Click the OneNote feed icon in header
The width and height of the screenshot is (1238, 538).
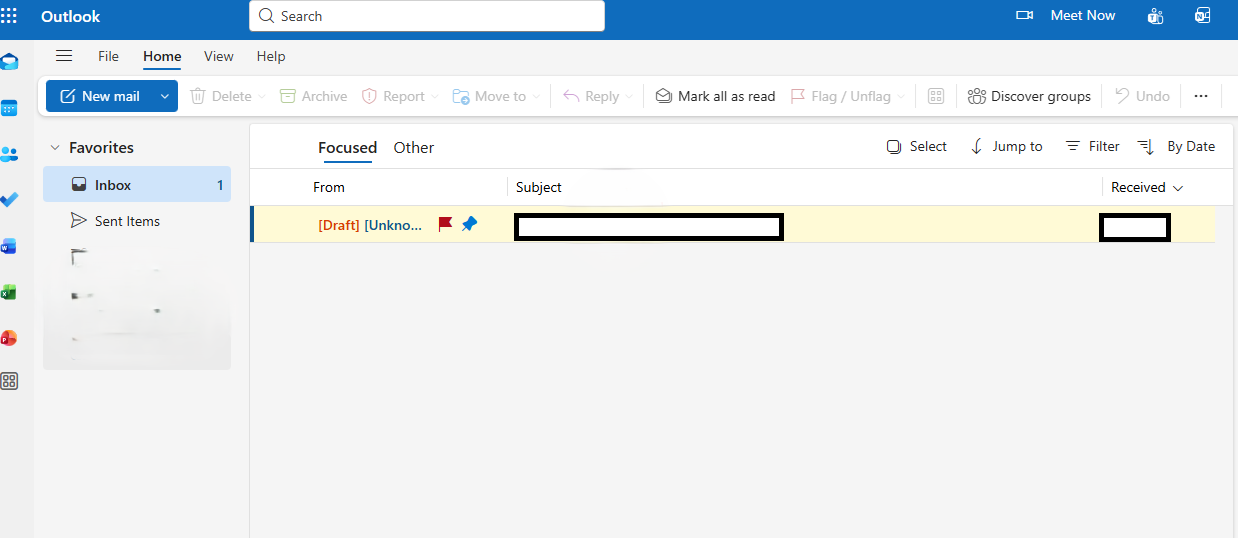coord(1203,16)
